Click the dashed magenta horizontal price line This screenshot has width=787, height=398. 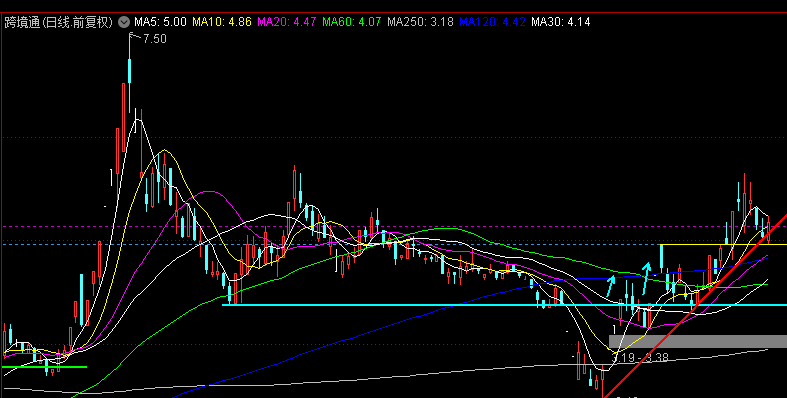[x=394, y=226]
